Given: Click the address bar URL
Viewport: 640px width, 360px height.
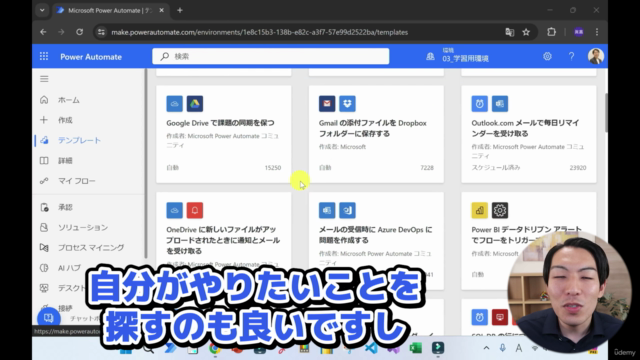Looking at the screenshot, I should pyautogui.click(x=260, y=32).
